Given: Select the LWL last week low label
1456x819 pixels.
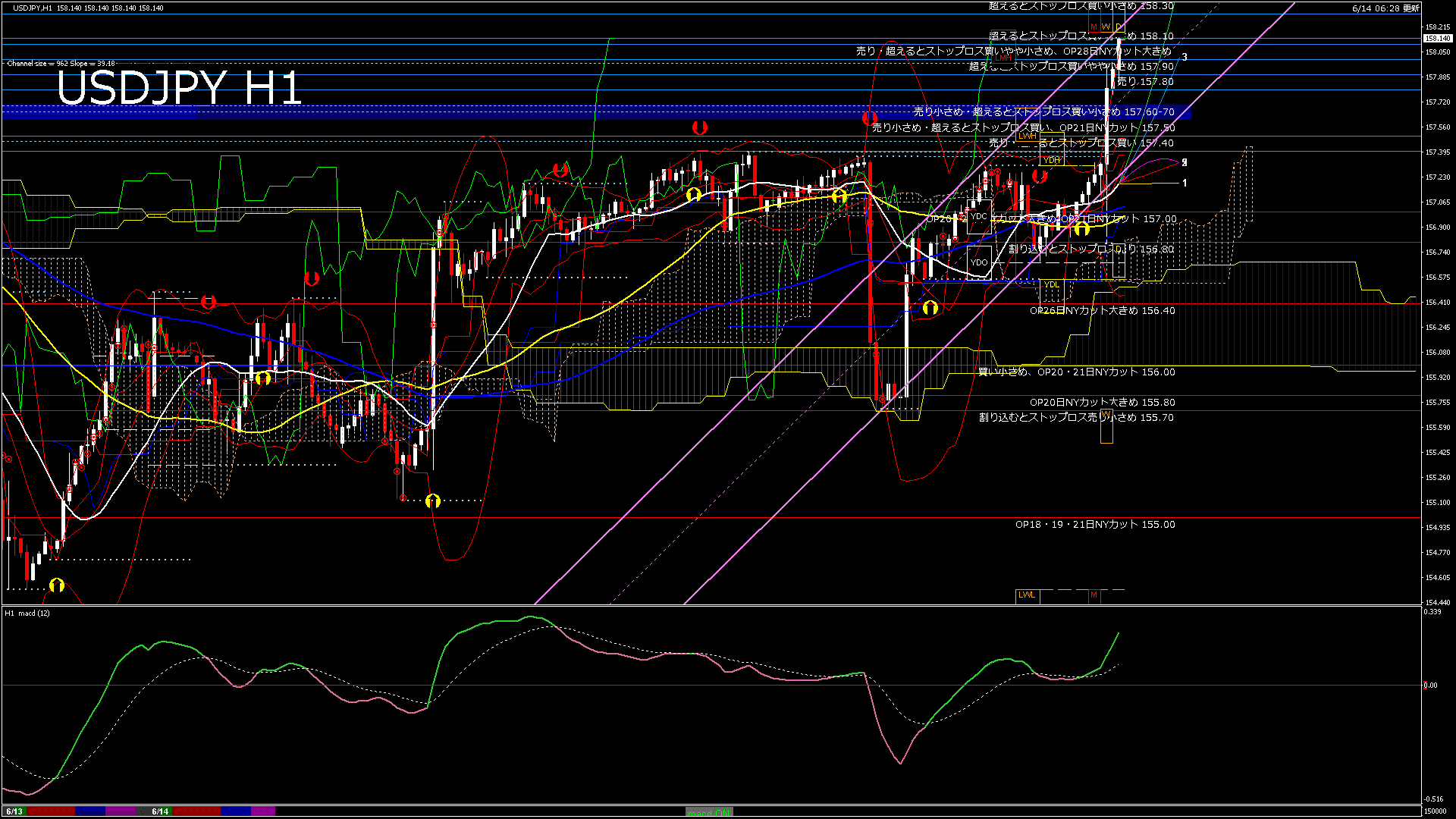Looking at the screenshot, I should click(1027, 595).
